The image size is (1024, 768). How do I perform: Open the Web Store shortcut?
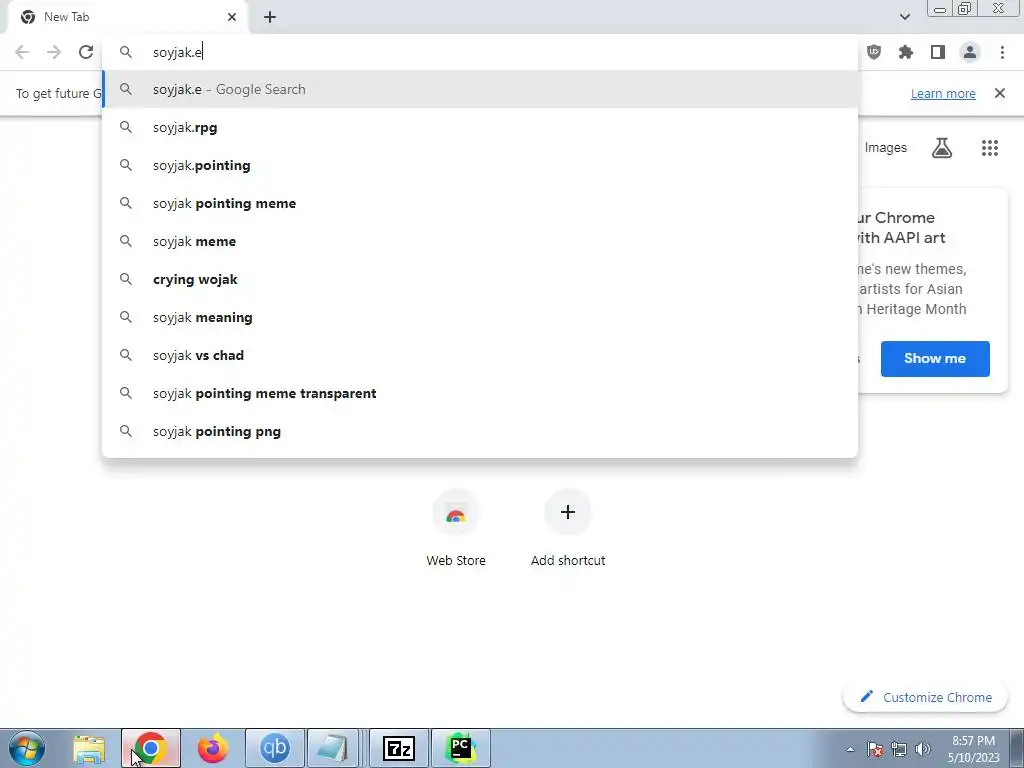pos(456,528)
